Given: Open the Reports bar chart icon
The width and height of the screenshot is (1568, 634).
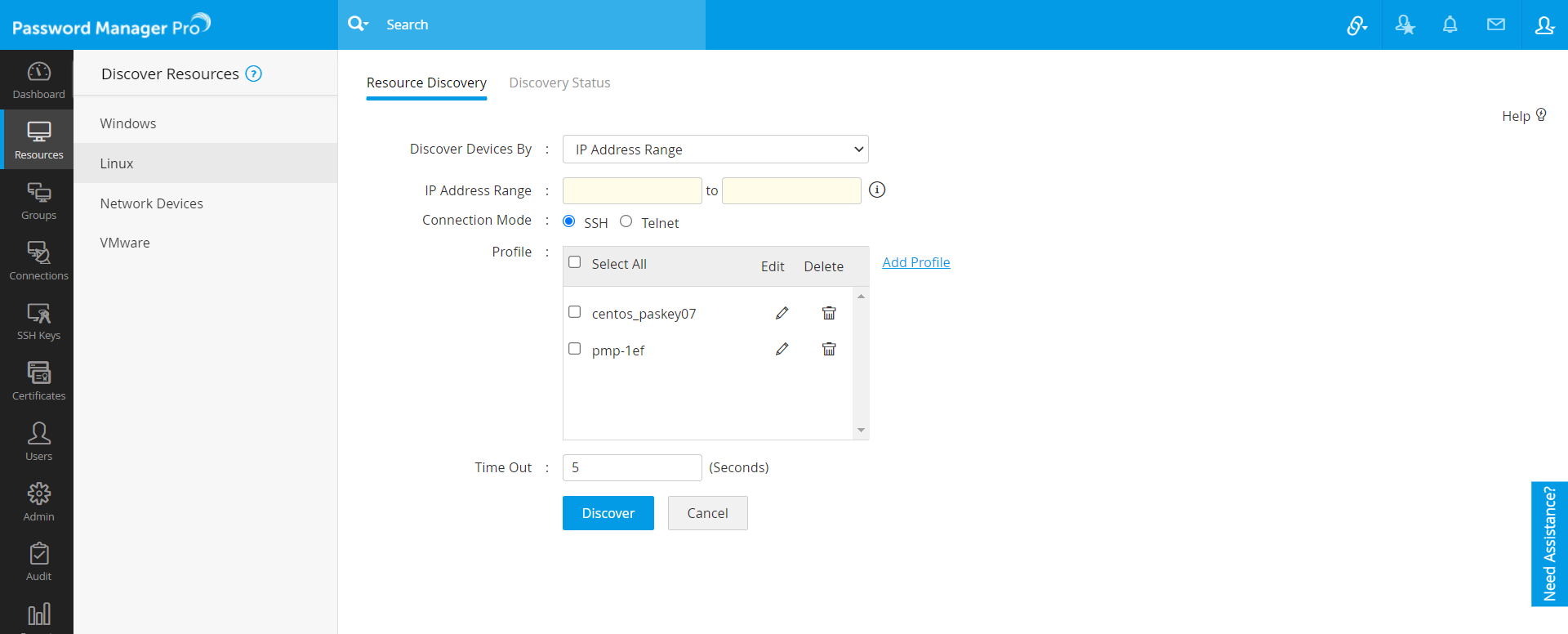Looking at the screenshot, I should pyautogui.click(x=38, y=614).
